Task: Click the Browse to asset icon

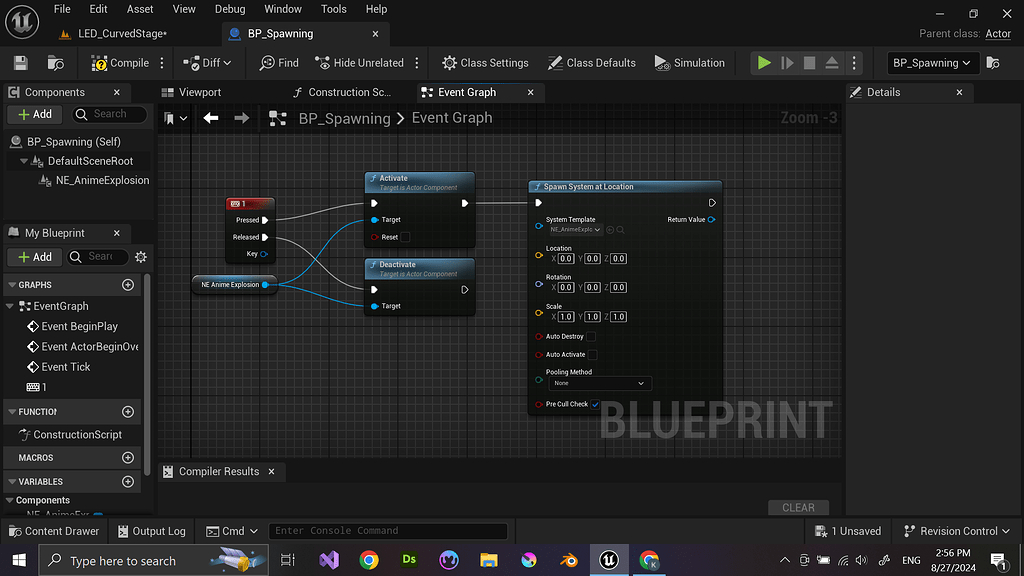Action: pyautogui.click(x=55, y=63)
